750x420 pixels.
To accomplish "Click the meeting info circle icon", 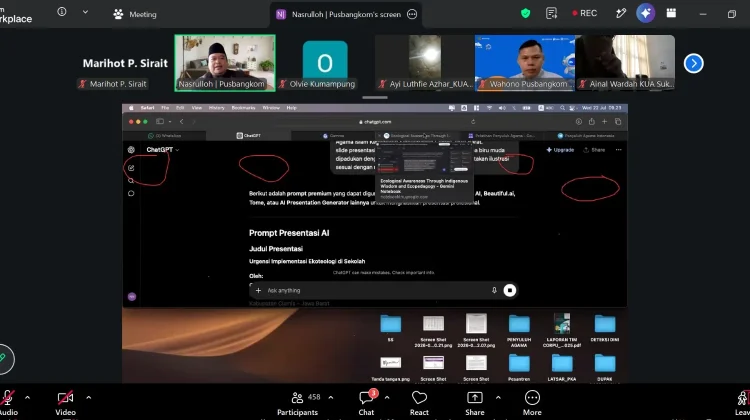I will pos(62,11).
